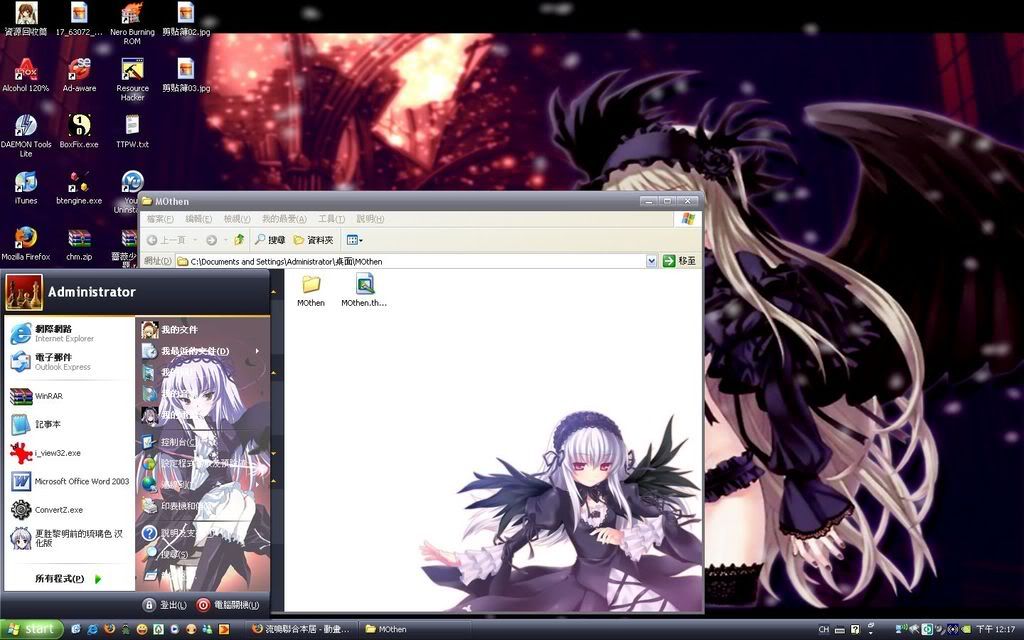The width and height of the screenshot is (1024, 640).
Task: Open DAEMON Tools Lite desktop shortcut
Action: [25, 136]
